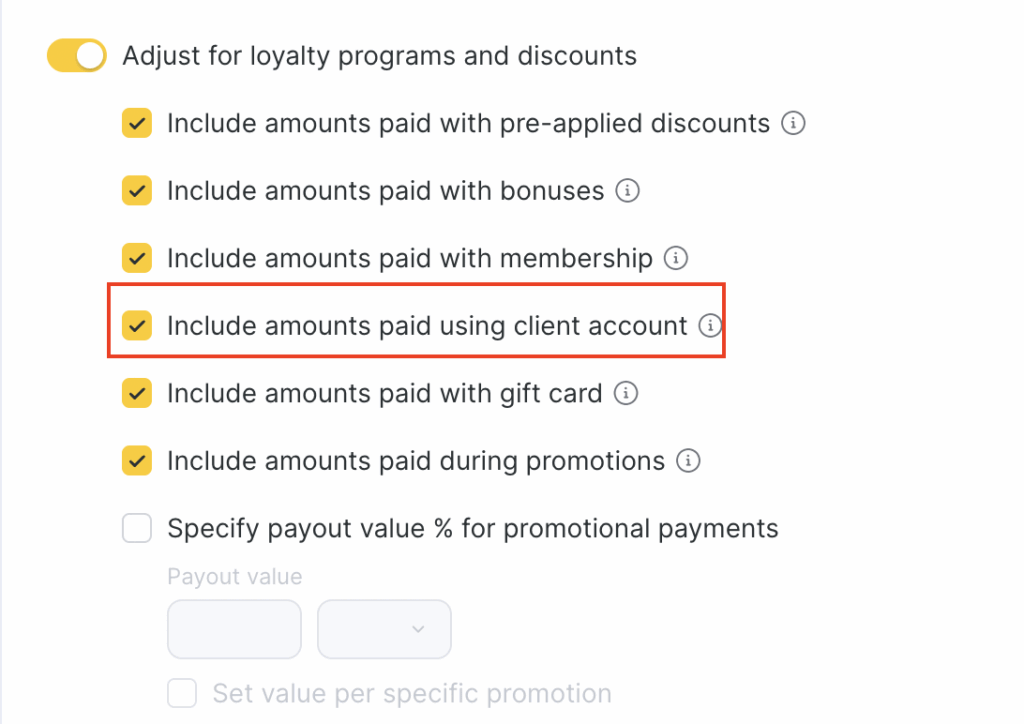Click 'Include amounts paid with gift card' label
Screen dimensions: 1024x724
pos(384,394)
